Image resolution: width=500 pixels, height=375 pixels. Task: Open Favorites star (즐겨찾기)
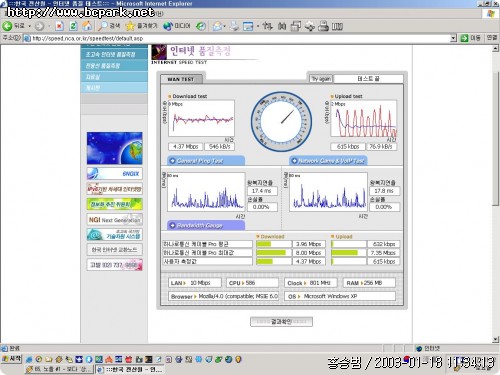coord(130,26)
